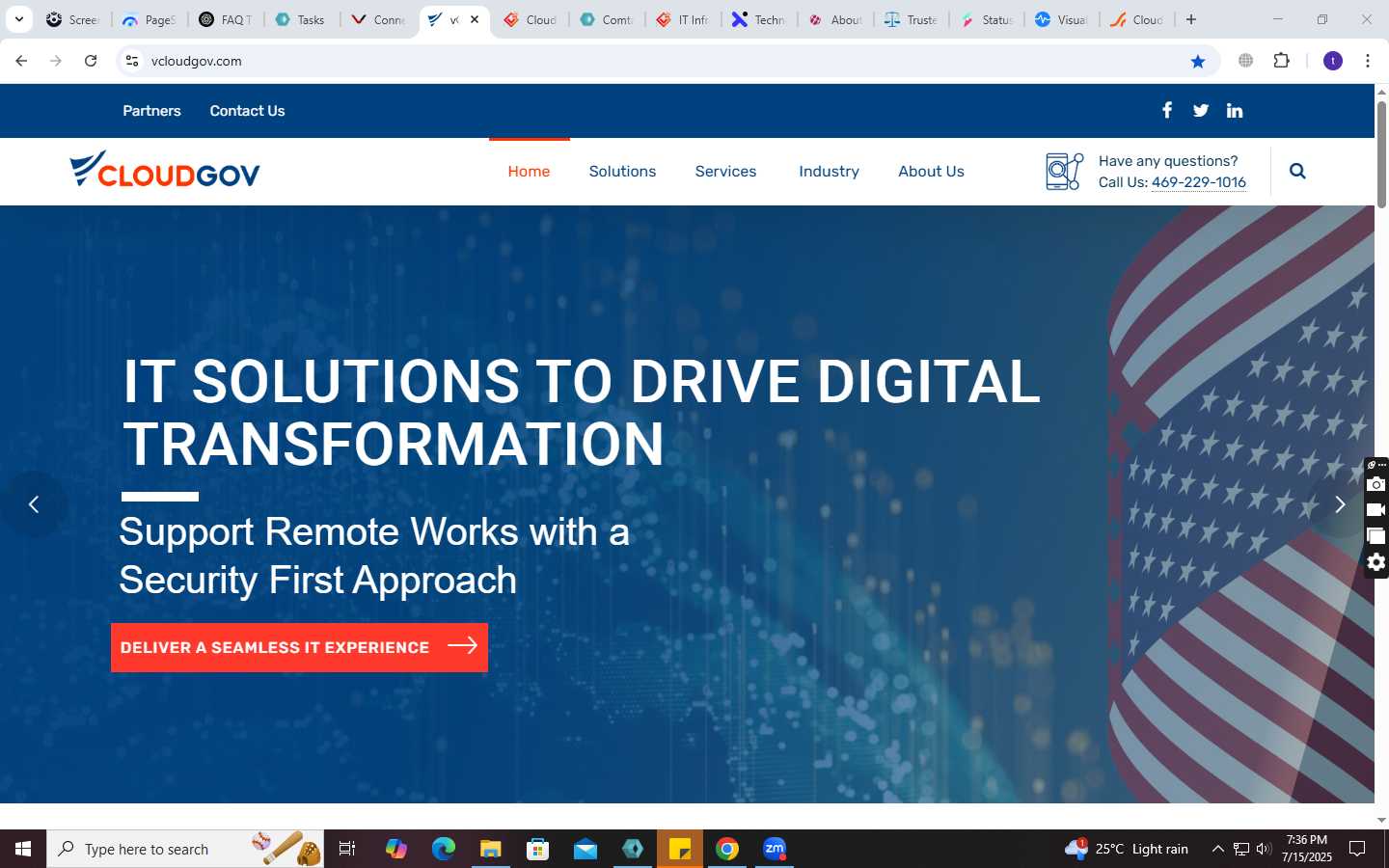
Task: Switch to the Status browser tab
Action: (987, 19)
